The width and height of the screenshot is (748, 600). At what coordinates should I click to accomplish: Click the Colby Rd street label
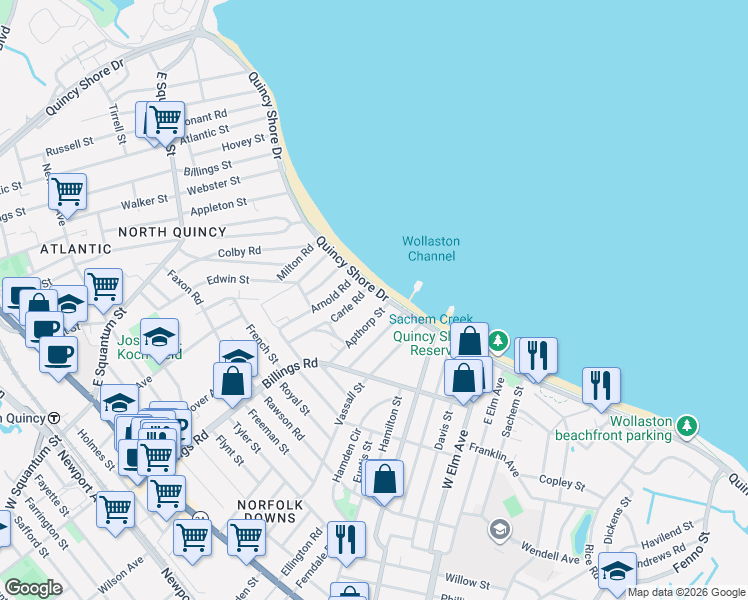coord(239,251)
